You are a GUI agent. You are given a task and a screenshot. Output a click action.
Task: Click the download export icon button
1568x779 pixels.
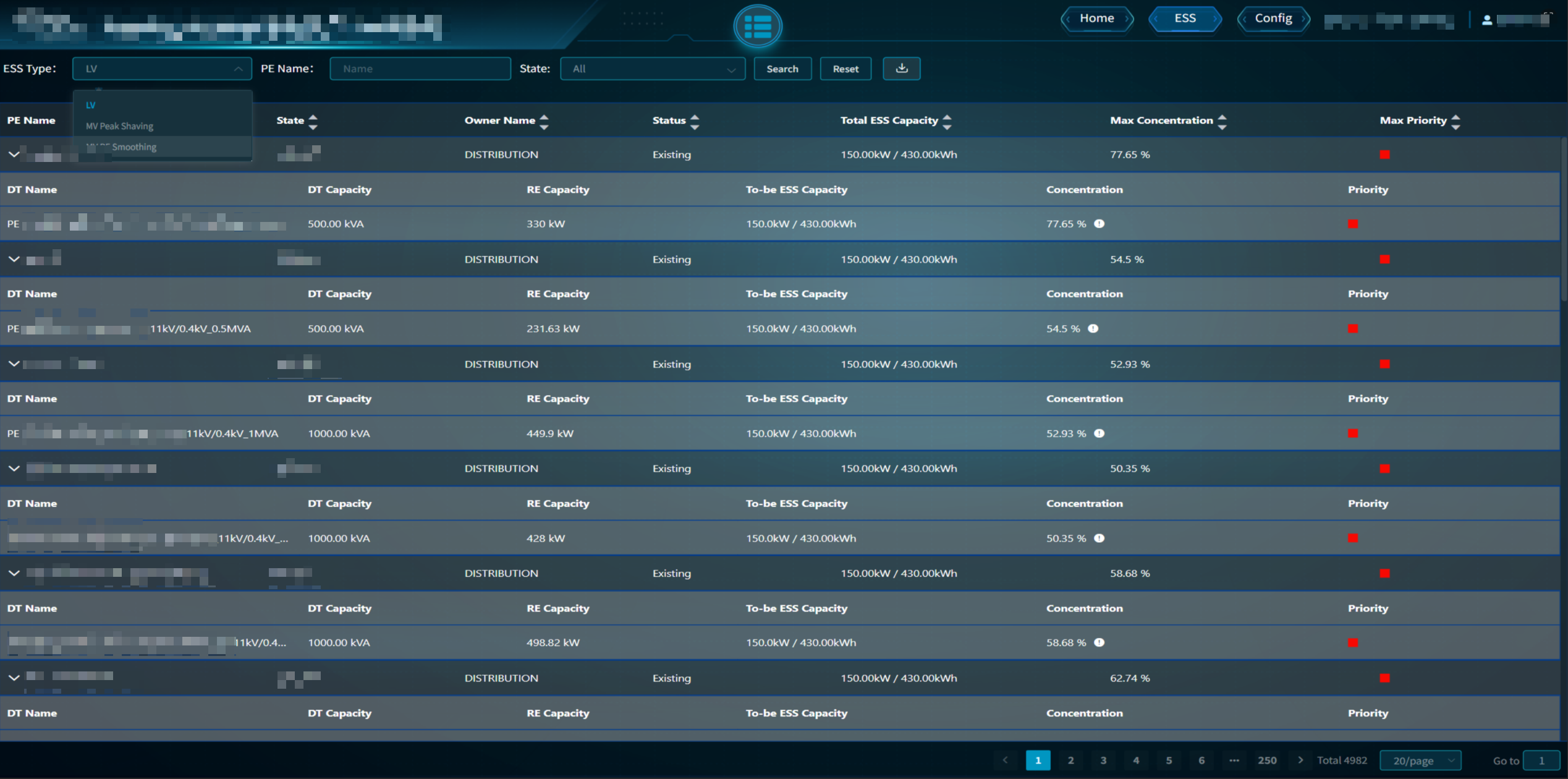[x=901, y=69]
